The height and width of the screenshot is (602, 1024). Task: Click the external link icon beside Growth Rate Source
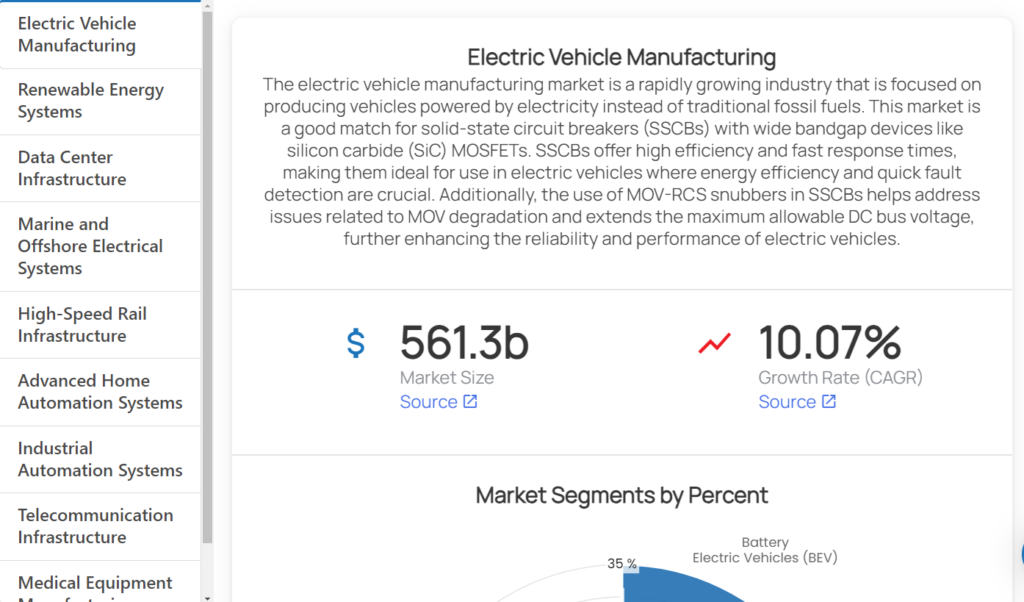pos(829,402)
